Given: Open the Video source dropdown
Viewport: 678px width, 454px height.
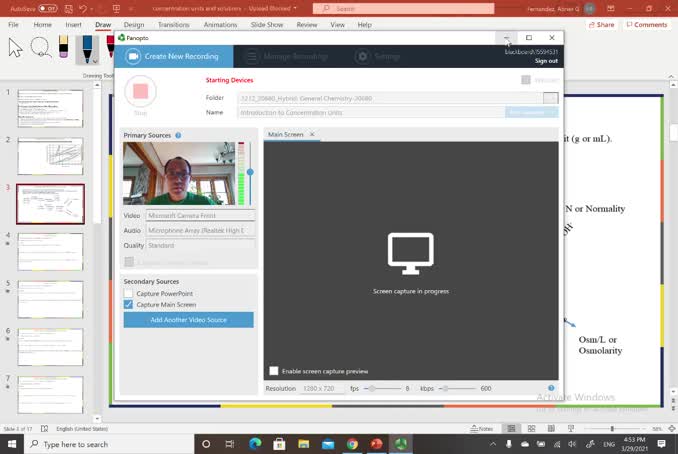Looking at the screenshot, I should point(200,215).
